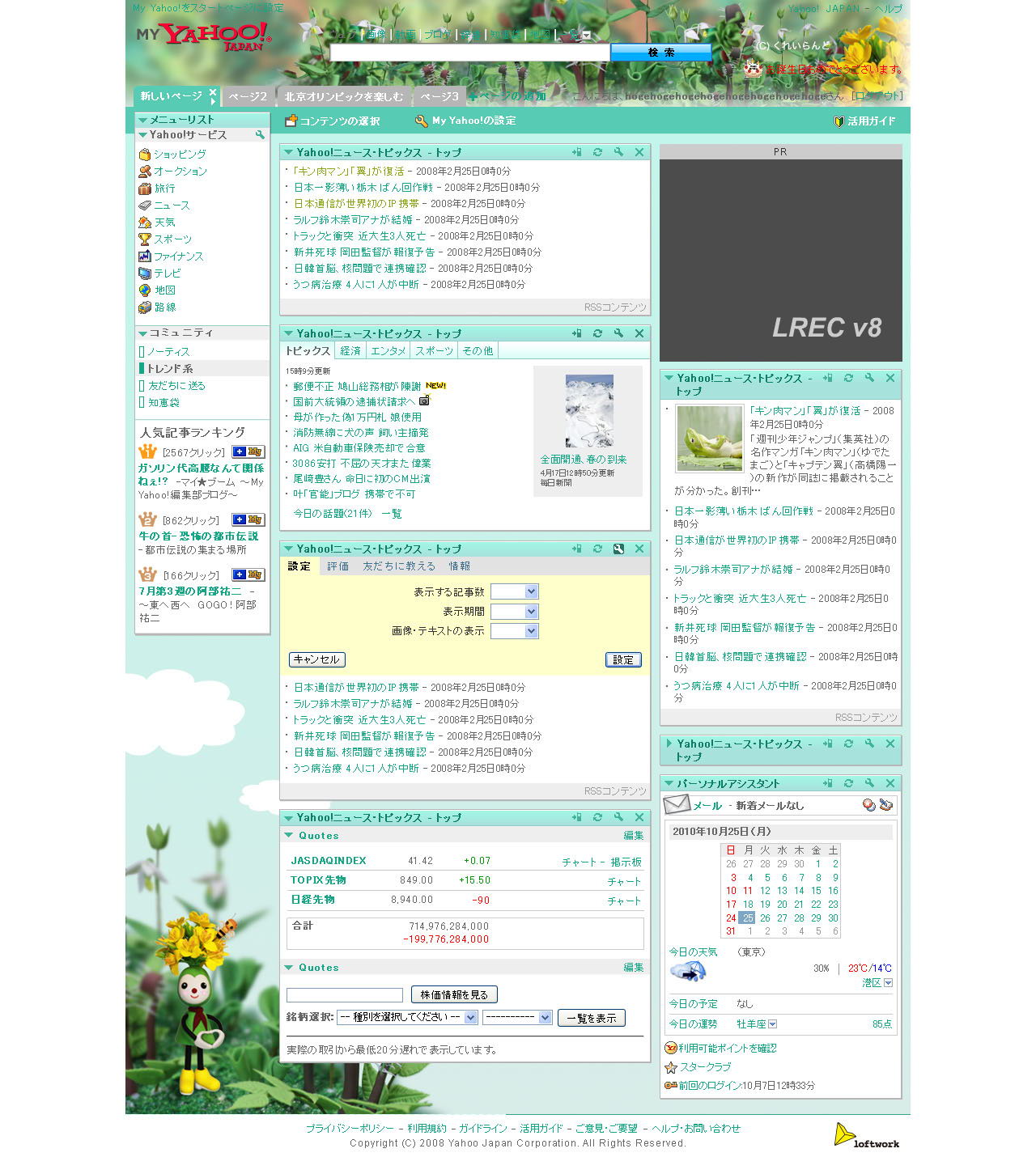The image size is (1036, 1157).
Task: Switch to the ページ2 tab
Action: (248, 96)
